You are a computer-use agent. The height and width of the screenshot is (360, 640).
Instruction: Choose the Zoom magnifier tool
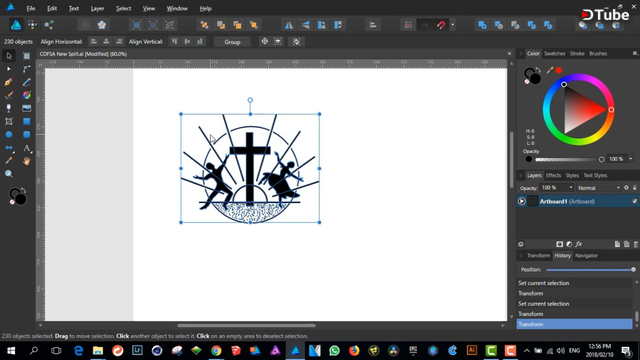pyautogui.click(x=9, y=174)
